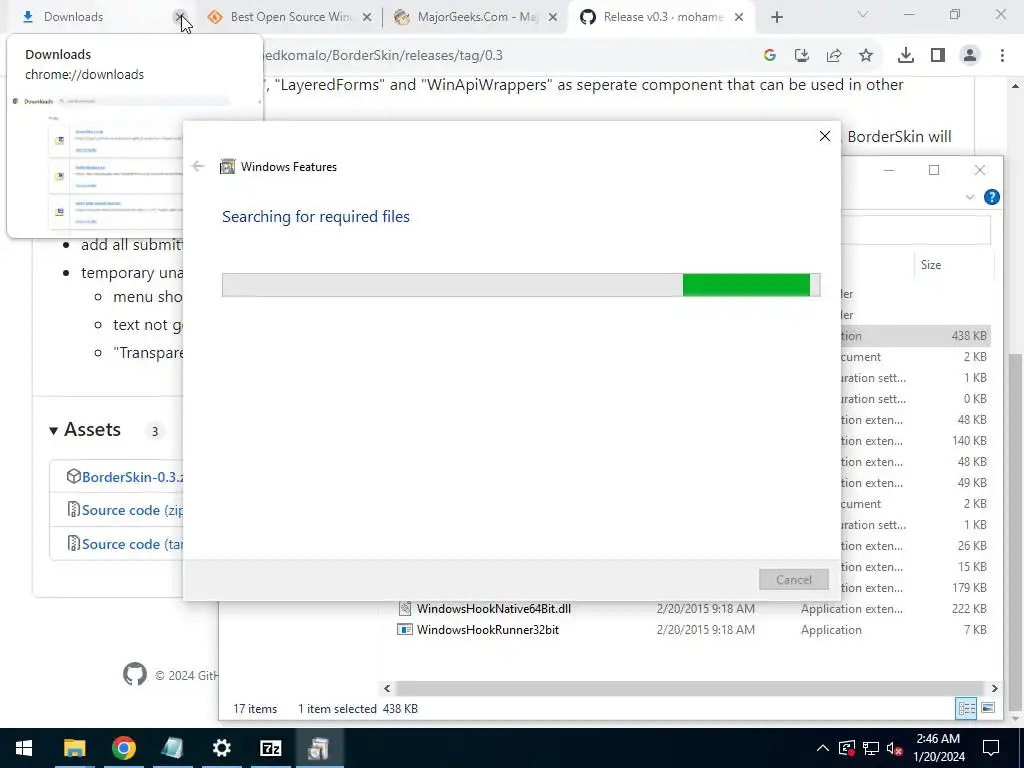This screenshot has width=1024, height=768.
Task: Click the Chrome page scroll up arrow
Action: pos(1016,86)
